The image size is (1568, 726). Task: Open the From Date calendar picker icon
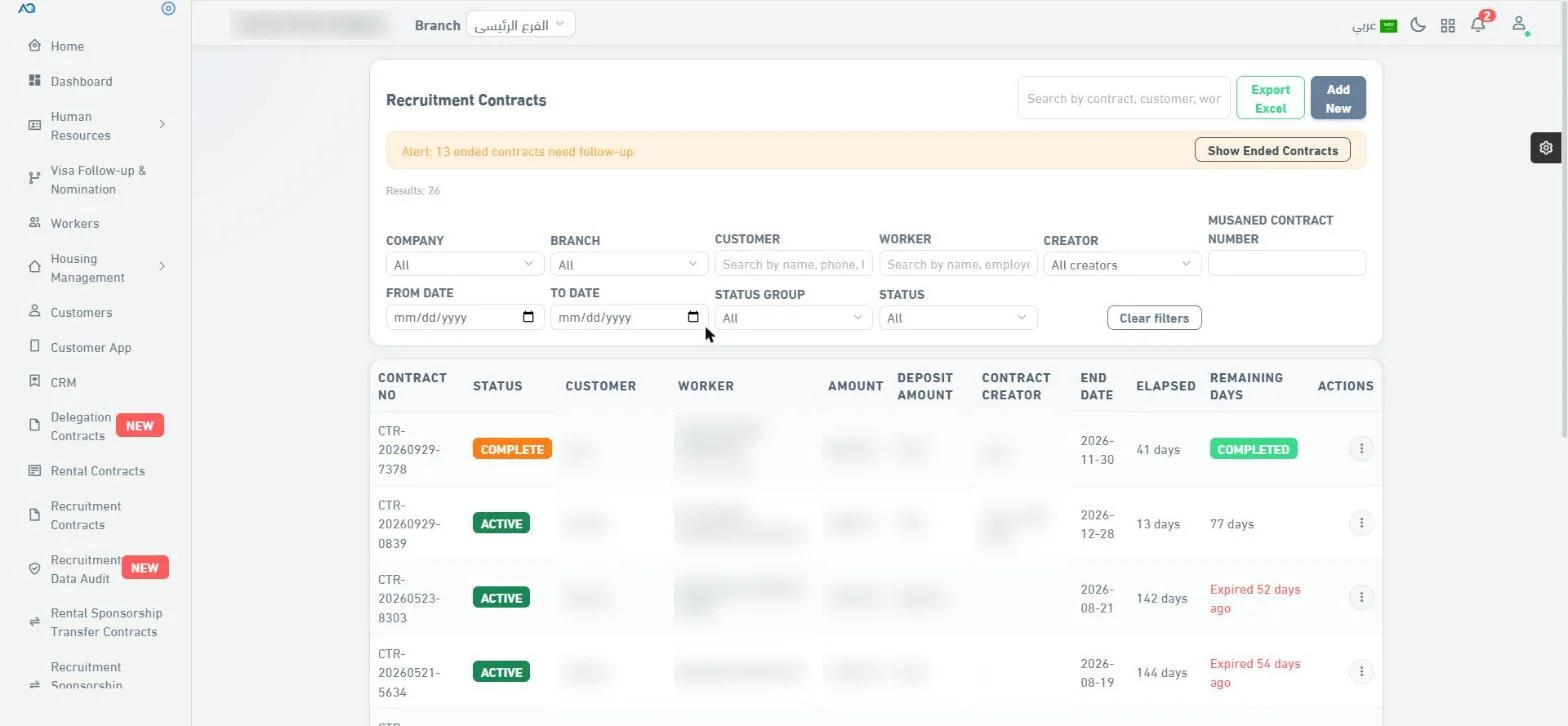point(528,317)
